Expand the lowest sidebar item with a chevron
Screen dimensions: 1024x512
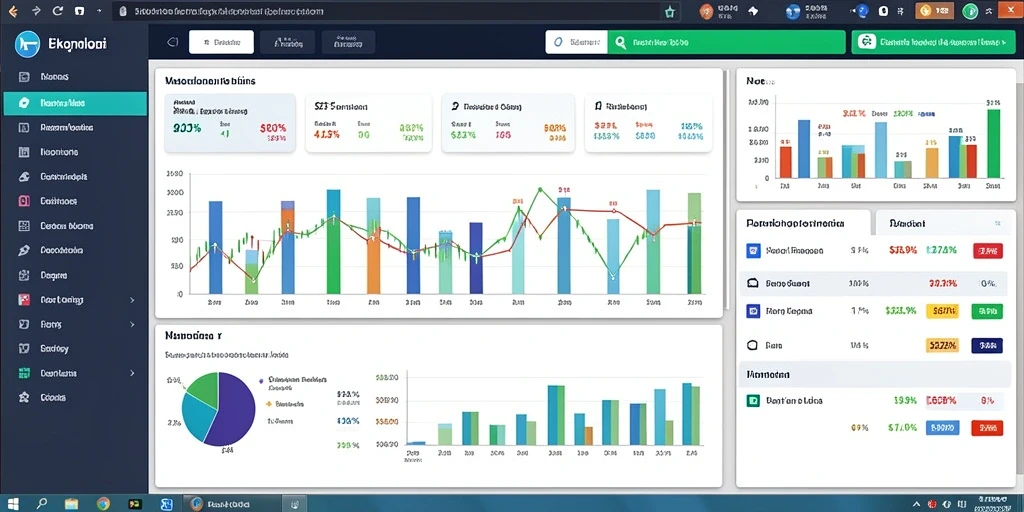[x=132, y=373]
